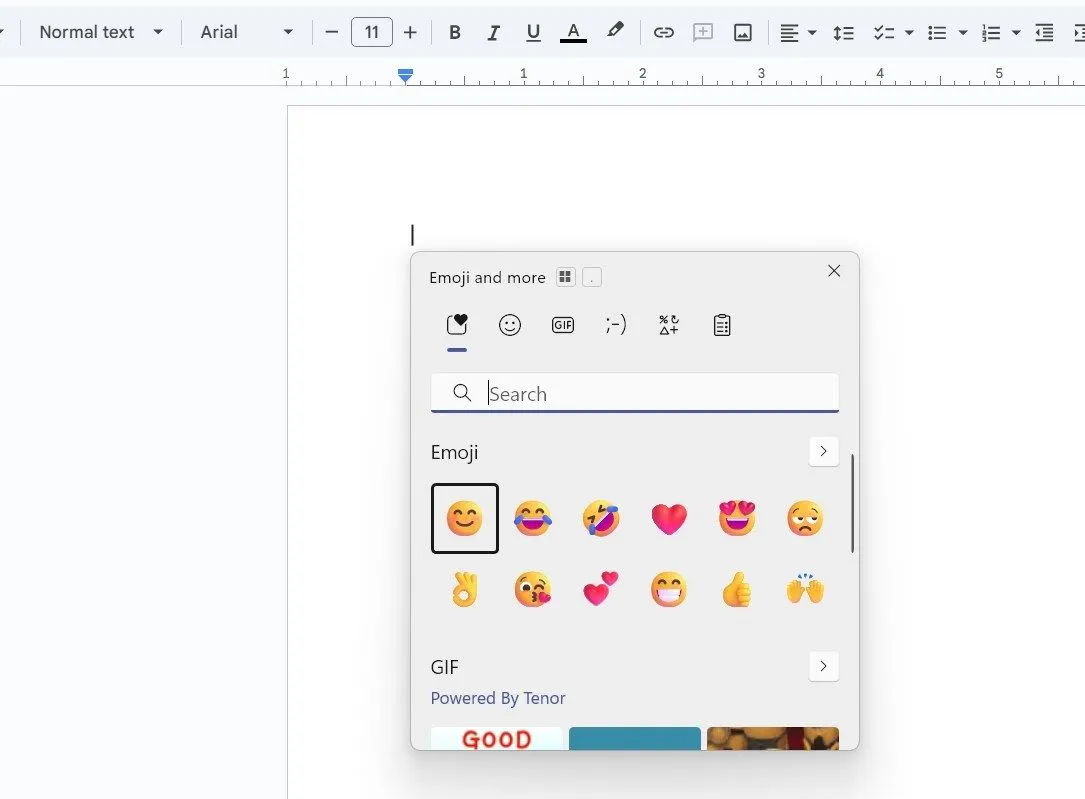Select the GIF tab in the emoji panel
The height and width of the screenshot is (799, 1085).
click(563, 325)
